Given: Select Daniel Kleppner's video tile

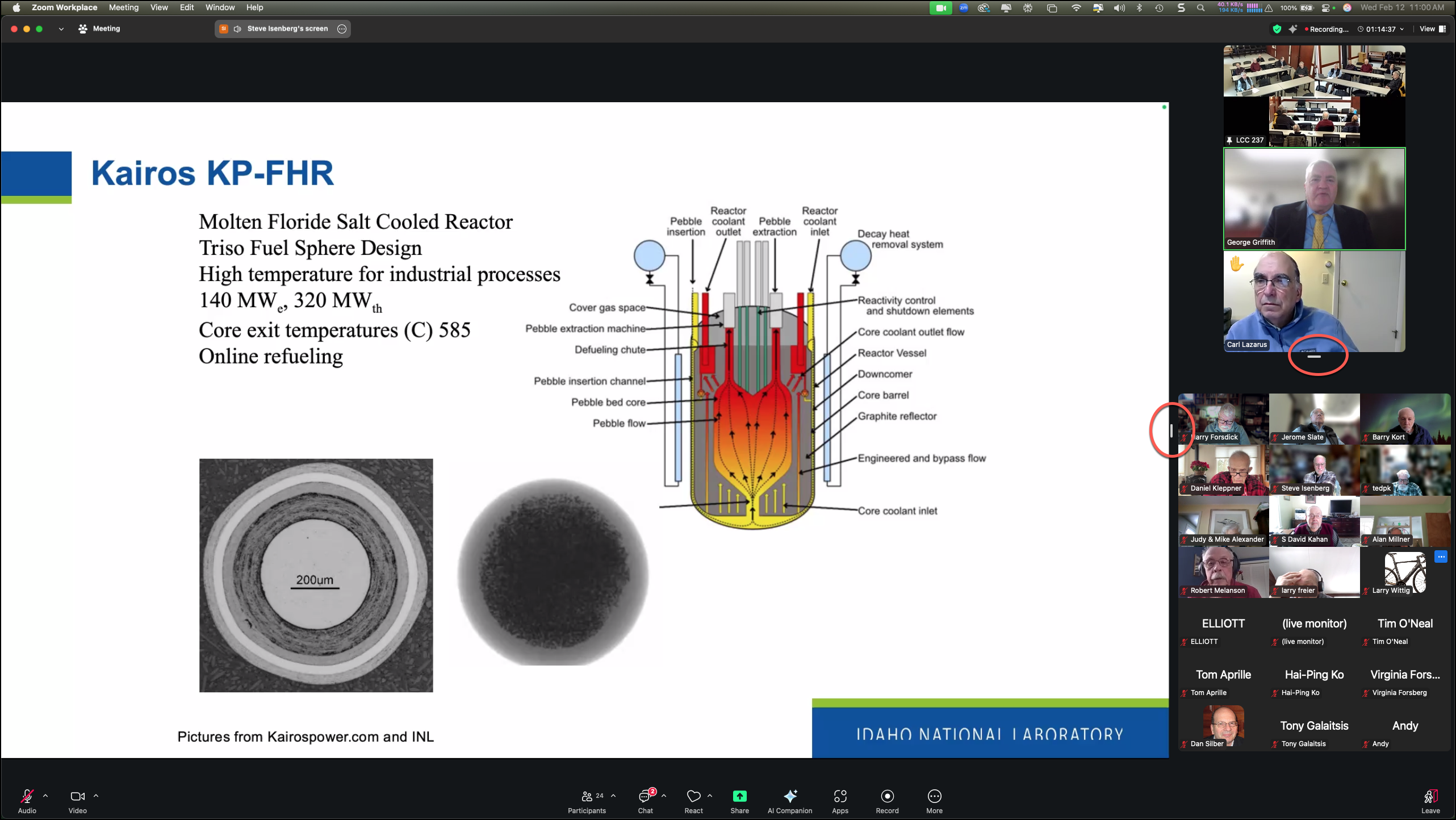Looking at the screenshot, I should click(1223, 470).
